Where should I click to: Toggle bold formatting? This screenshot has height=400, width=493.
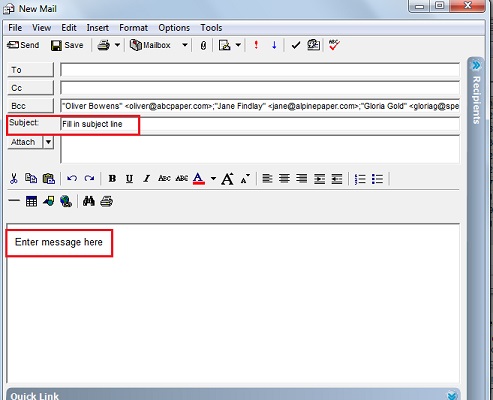(112, 179)
